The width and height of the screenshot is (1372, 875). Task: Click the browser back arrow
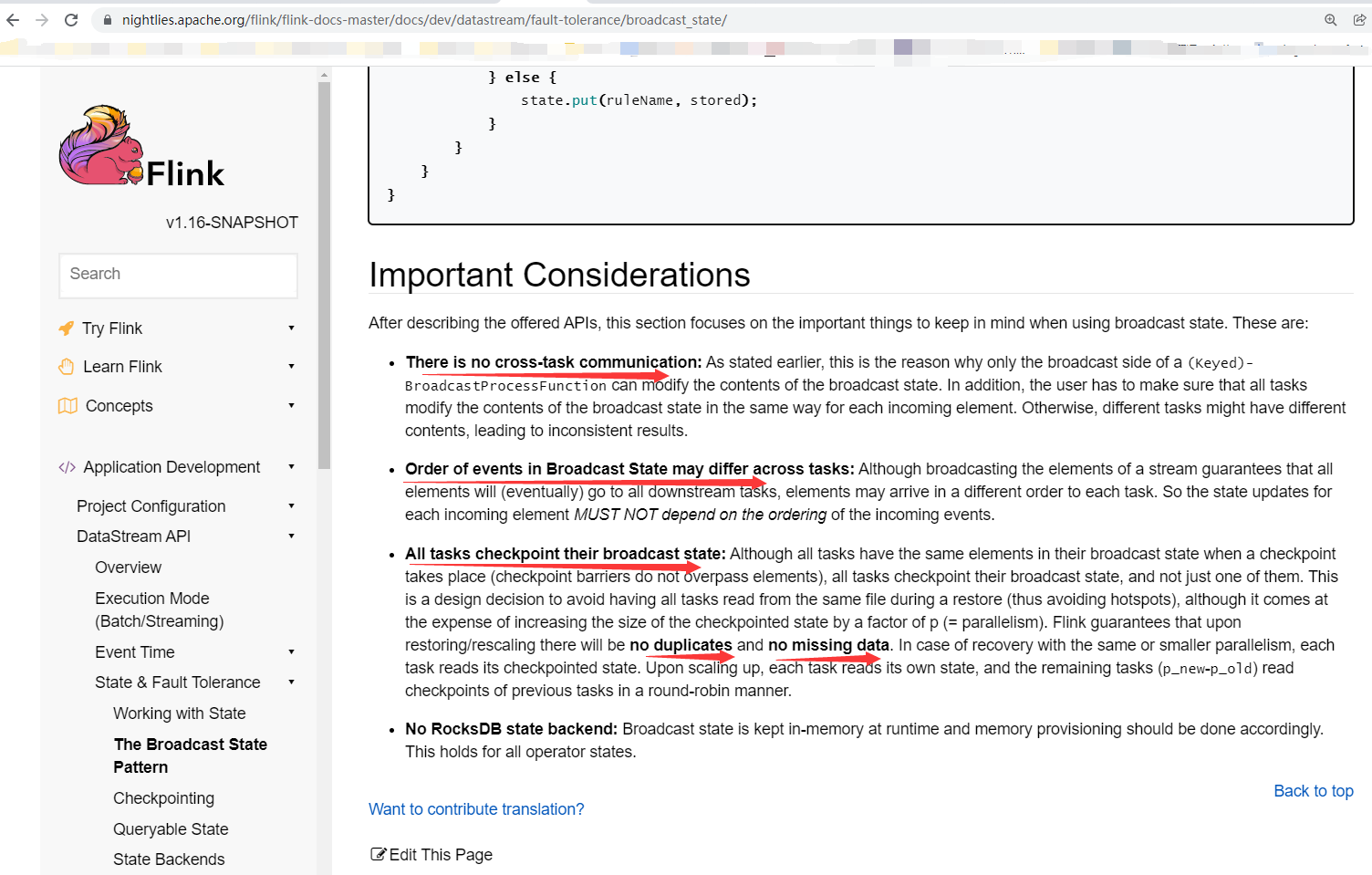point(13,20)
